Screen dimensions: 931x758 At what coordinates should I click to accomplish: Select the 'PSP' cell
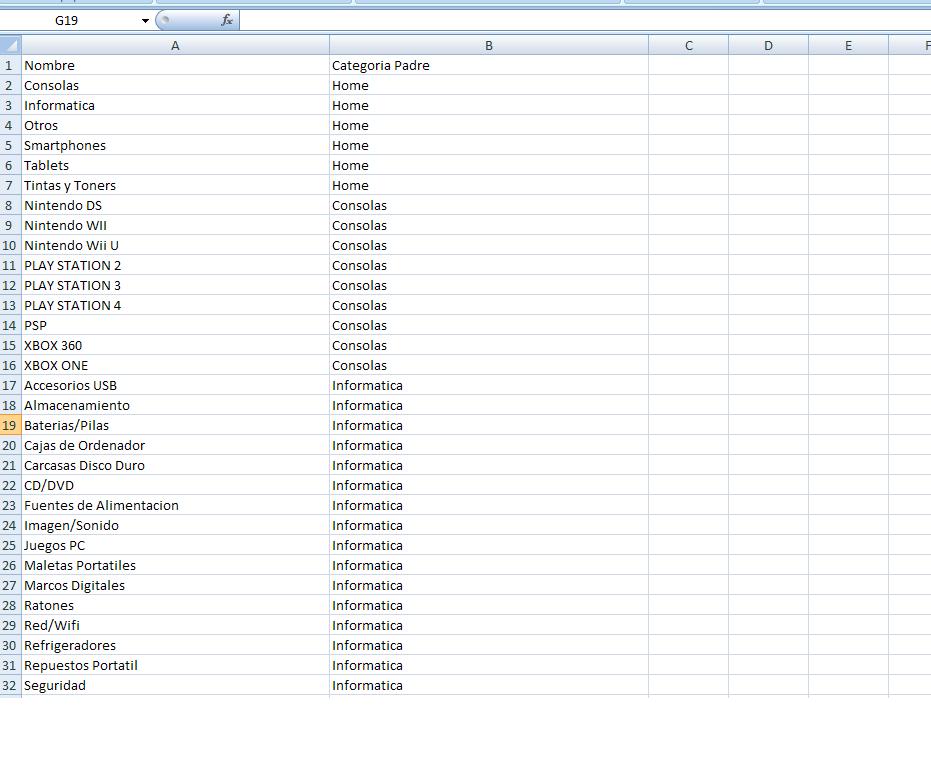coord(175,325)
